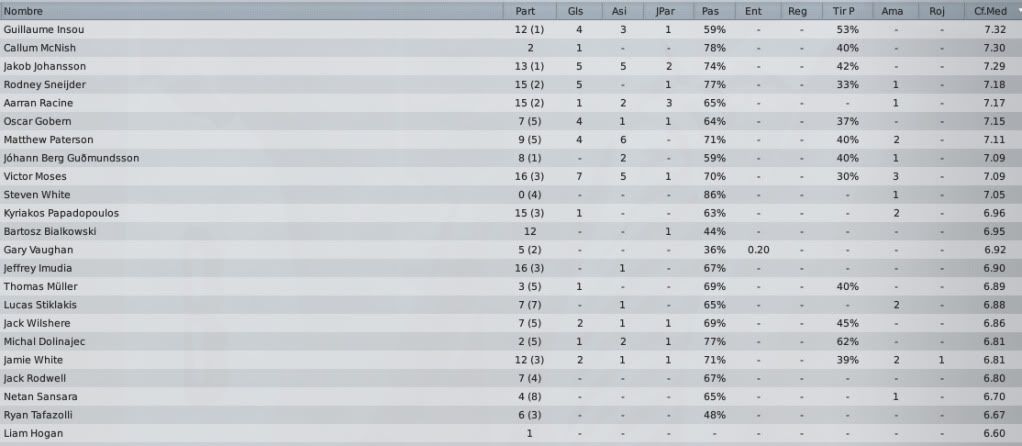
Task: Sort players by Gls column
Action: [x=576, y=11]
